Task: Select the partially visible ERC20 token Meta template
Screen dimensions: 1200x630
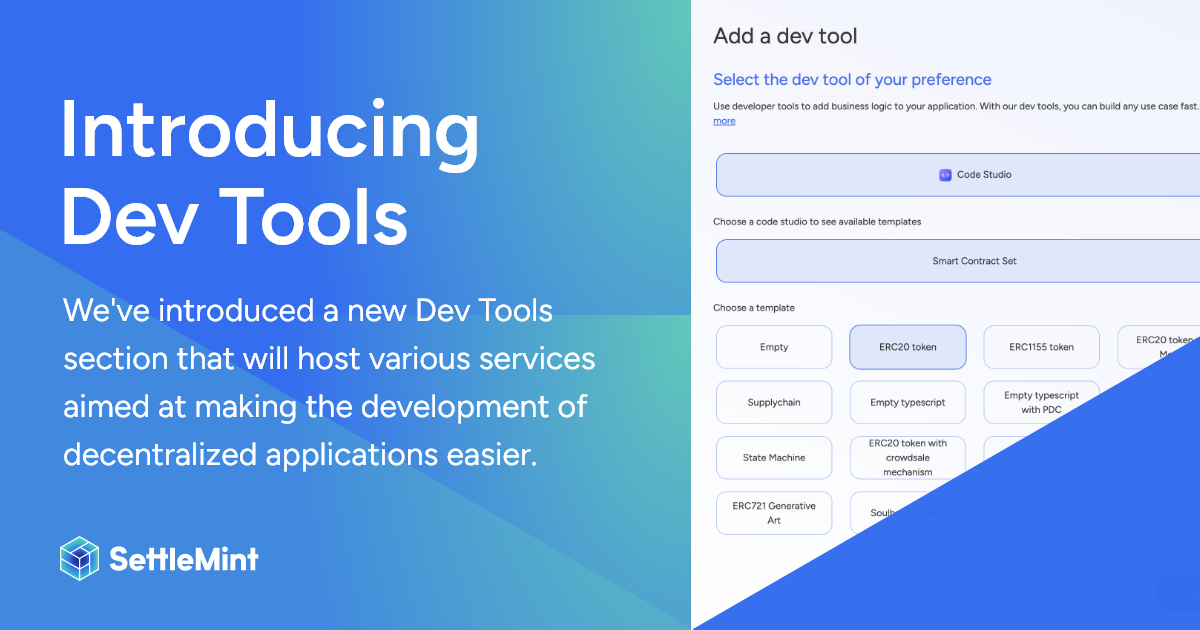Action: [1160, 346]
